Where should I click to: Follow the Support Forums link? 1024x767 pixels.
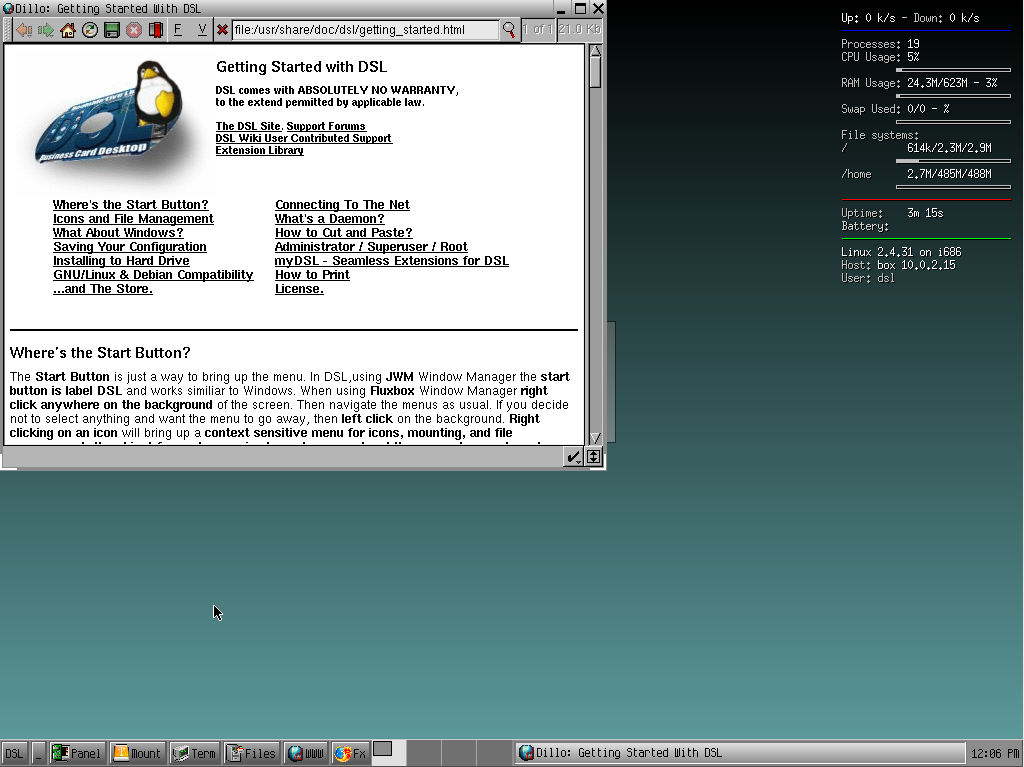click(324, 126)
